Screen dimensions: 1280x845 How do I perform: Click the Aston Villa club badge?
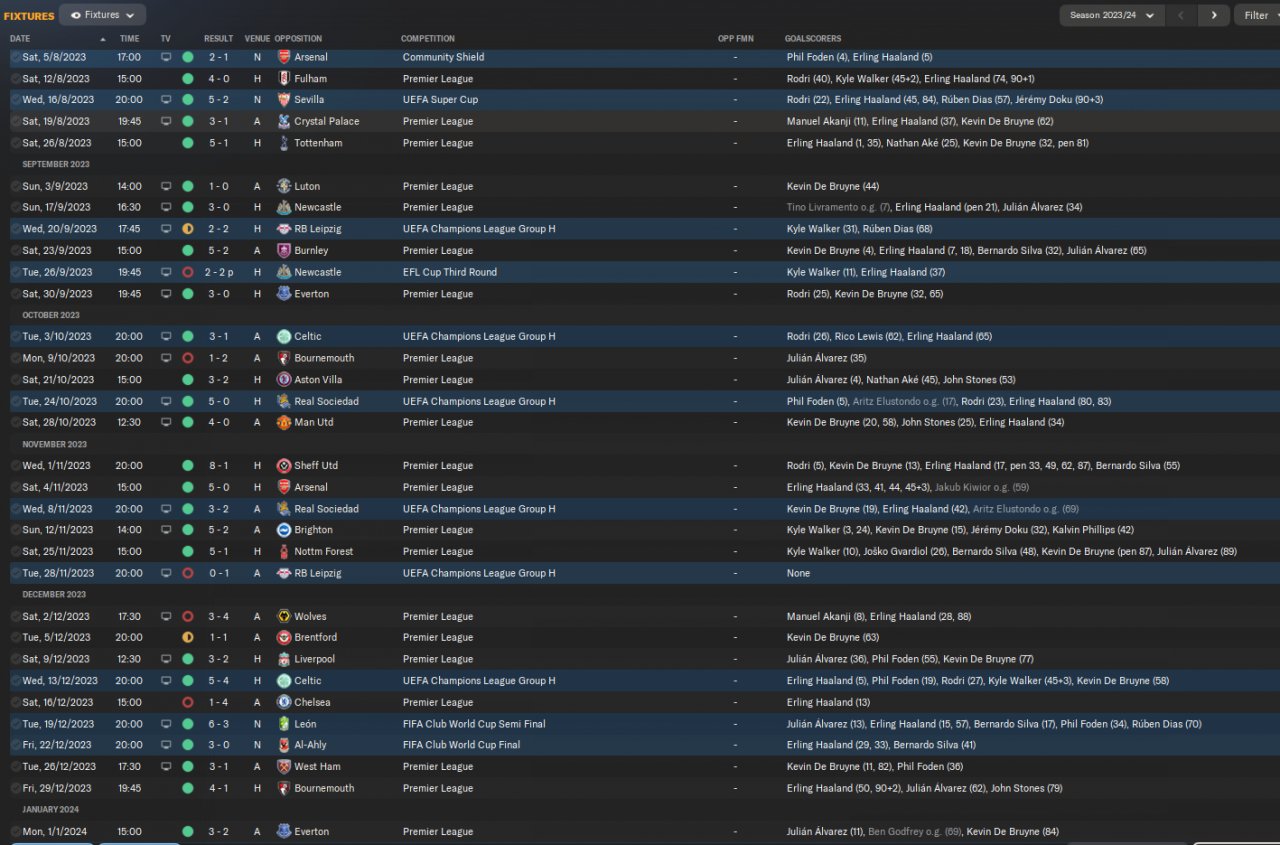(x=284, y=380)
